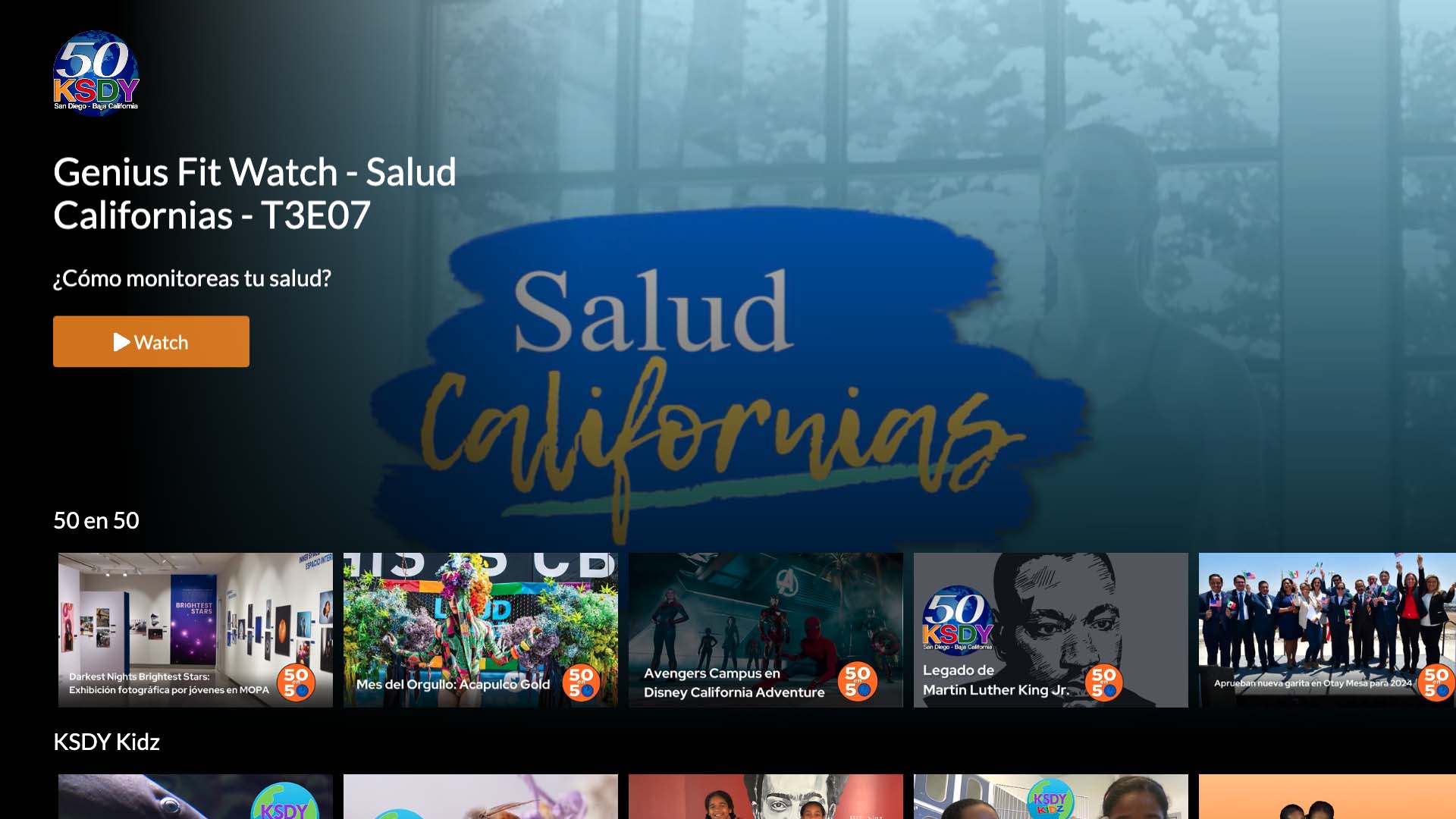Click the KSDY 50 logo at top left
Viewport: 1456px width, 819px height.
click(96, 73)
